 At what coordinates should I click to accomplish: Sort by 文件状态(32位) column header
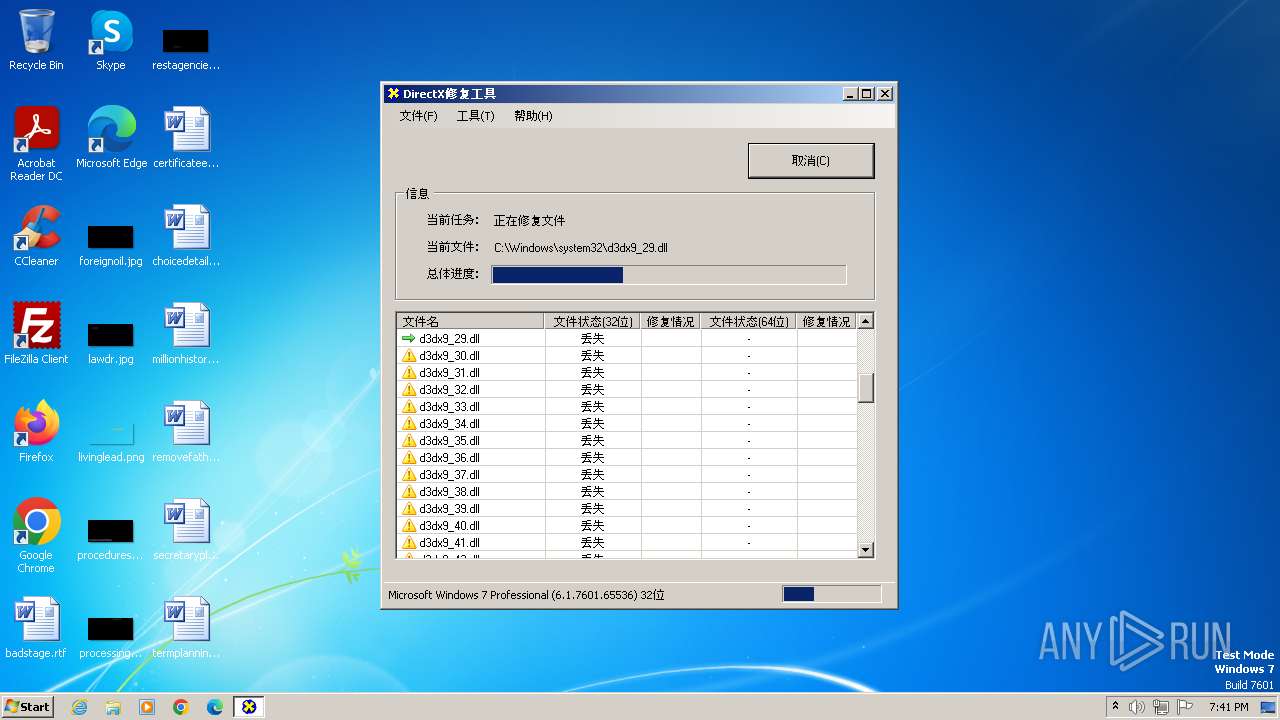coord(593,322)
